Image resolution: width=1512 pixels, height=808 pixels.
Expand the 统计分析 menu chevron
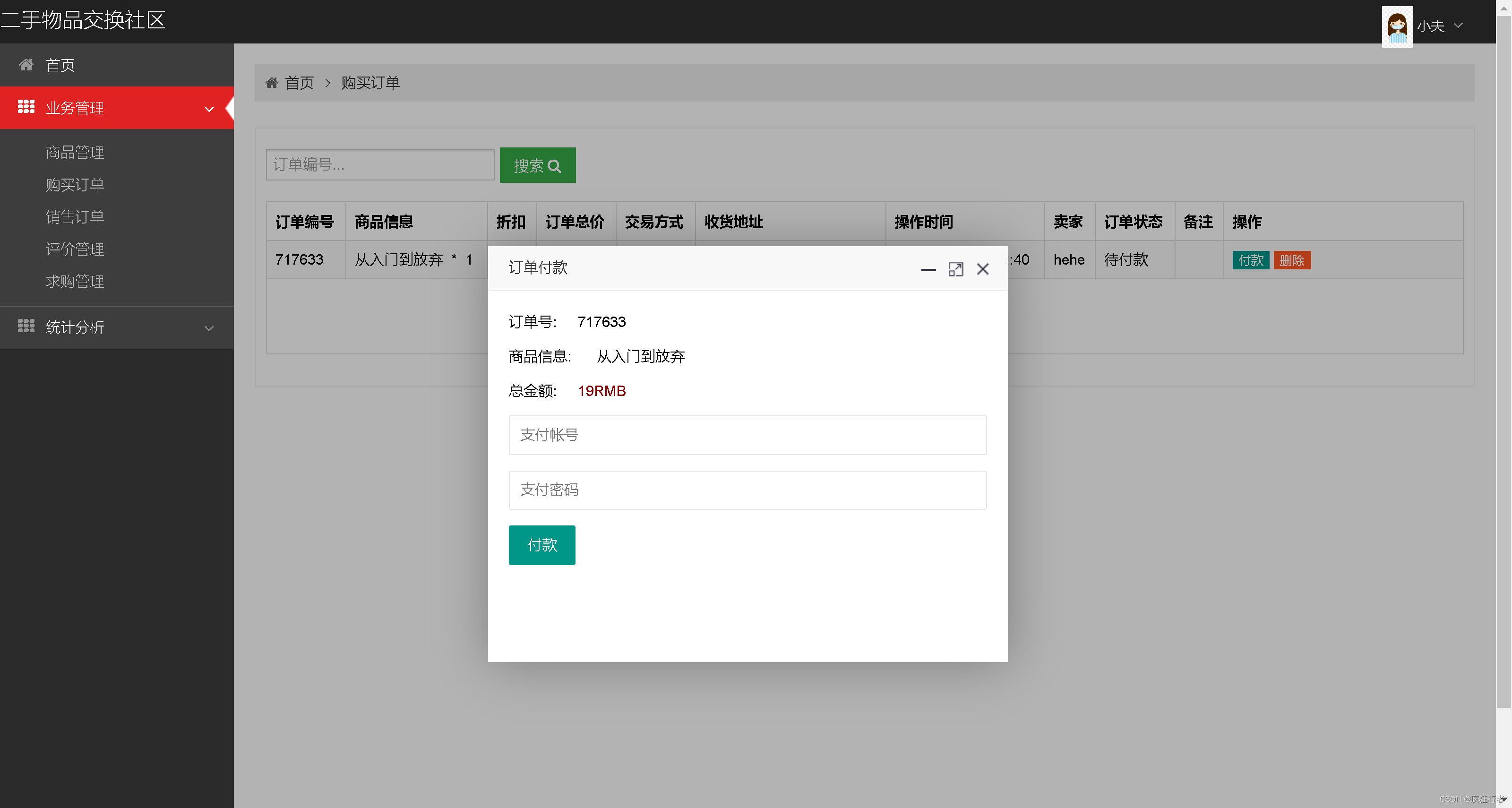click(x=209, y=328)
